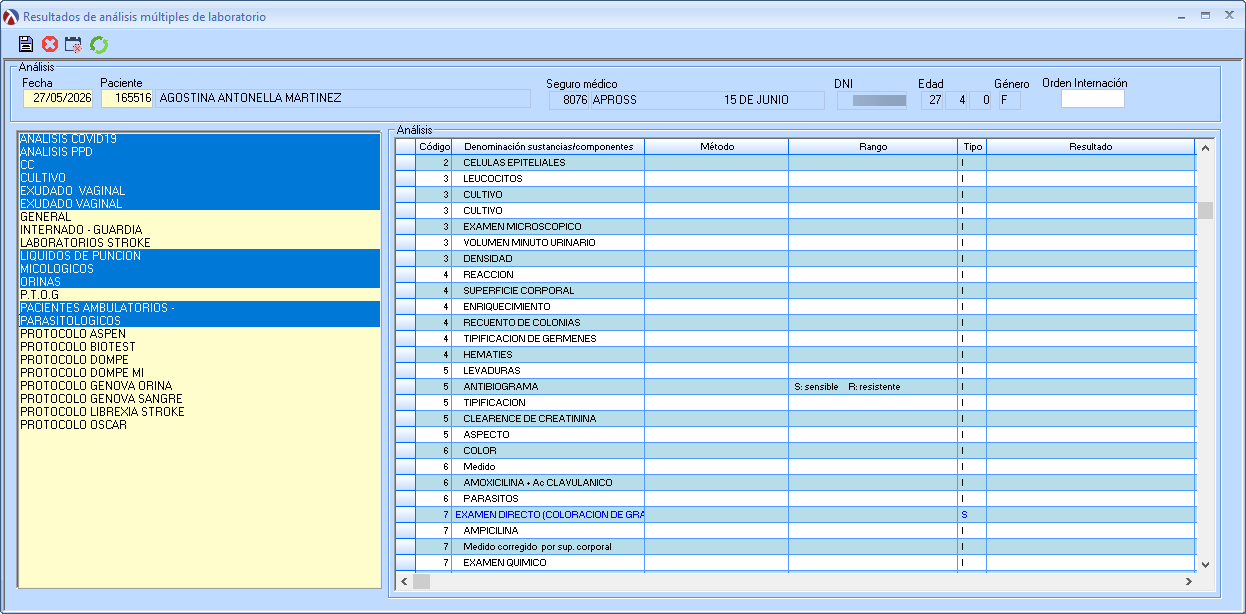Select P.T.O.G in the list
This screenshot has width=1246, height=614.
pos(199,295)
